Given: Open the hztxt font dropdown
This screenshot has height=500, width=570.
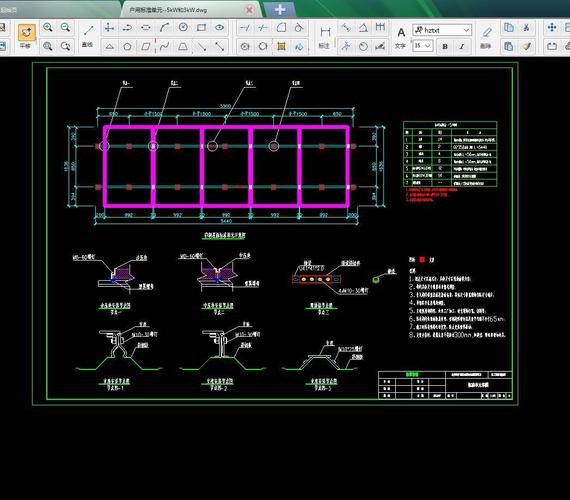Looking at the screenshot, I should coord(442,30).
